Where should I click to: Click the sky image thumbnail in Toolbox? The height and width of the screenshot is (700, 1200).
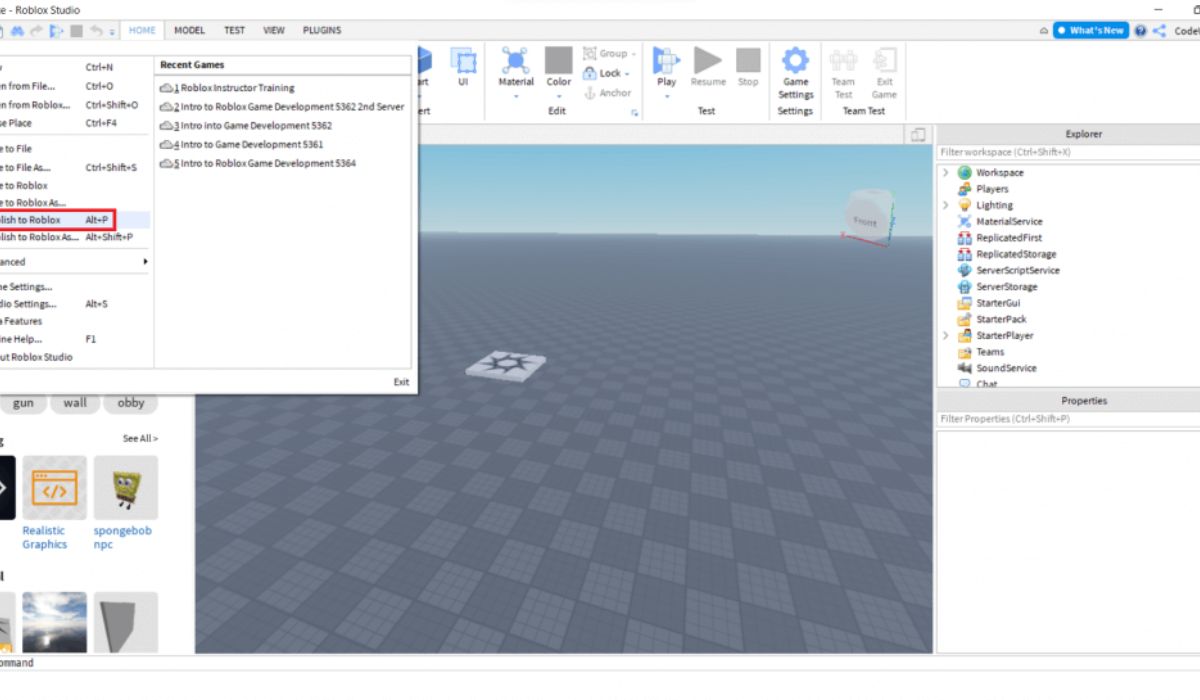tap(54, 622)
